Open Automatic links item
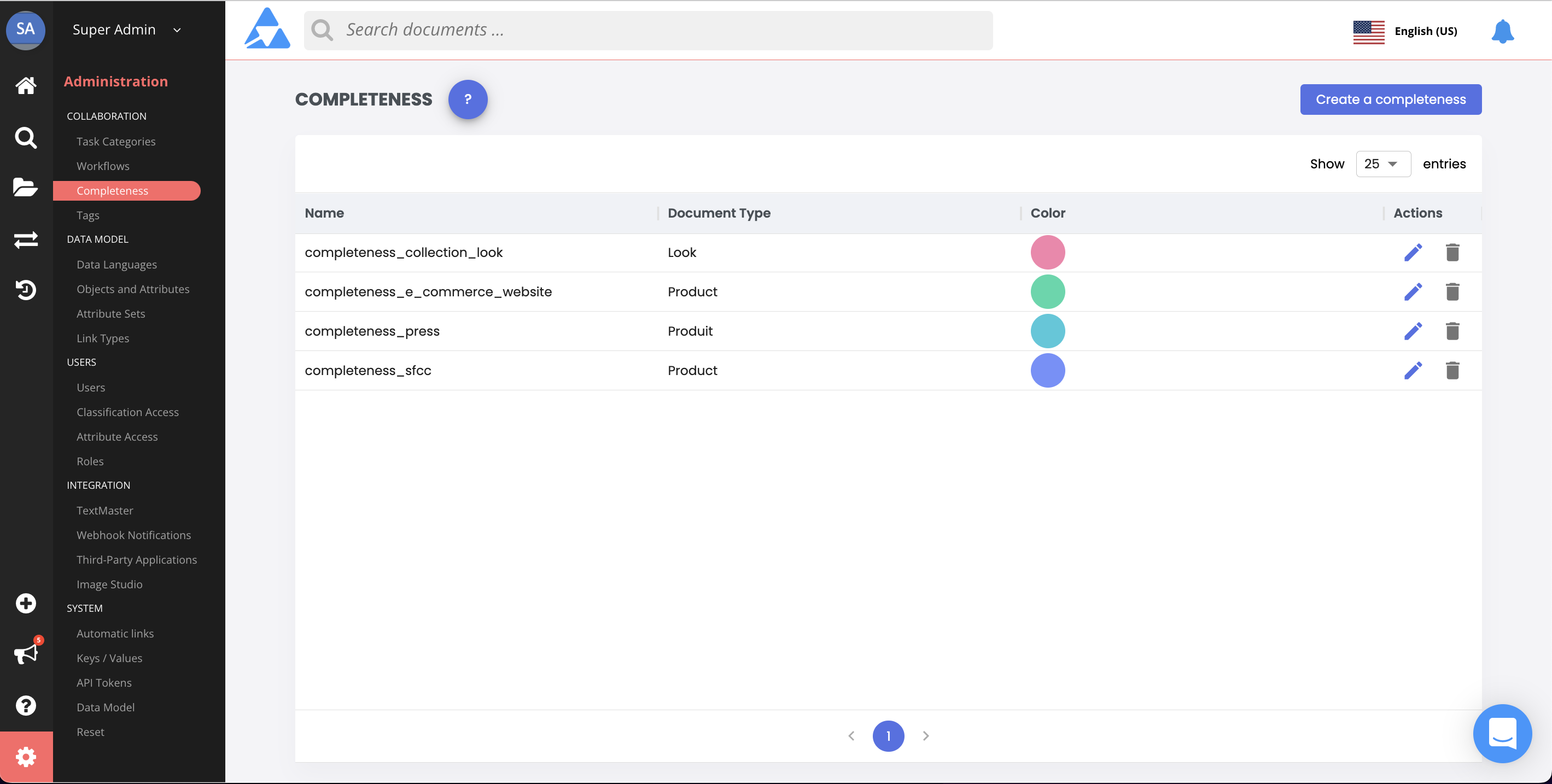The image size is (1552, 784). coord(115,634)
